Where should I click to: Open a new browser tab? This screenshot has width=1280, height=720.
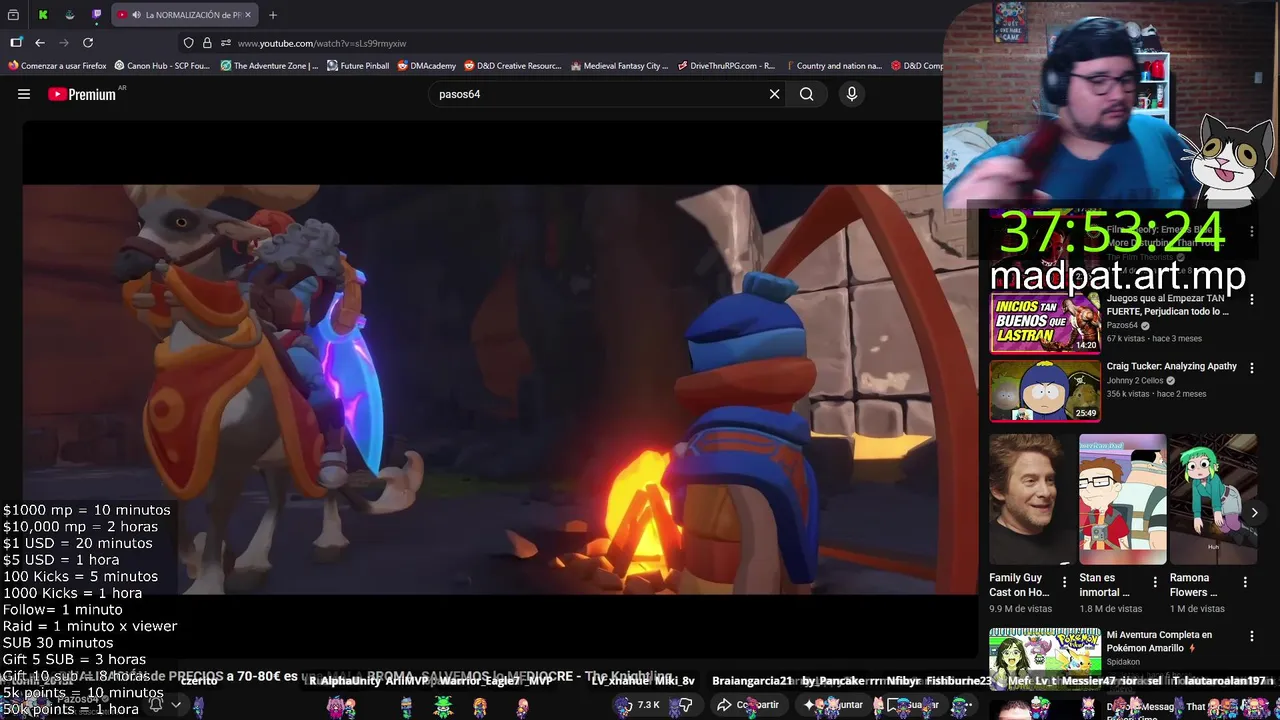273,15
